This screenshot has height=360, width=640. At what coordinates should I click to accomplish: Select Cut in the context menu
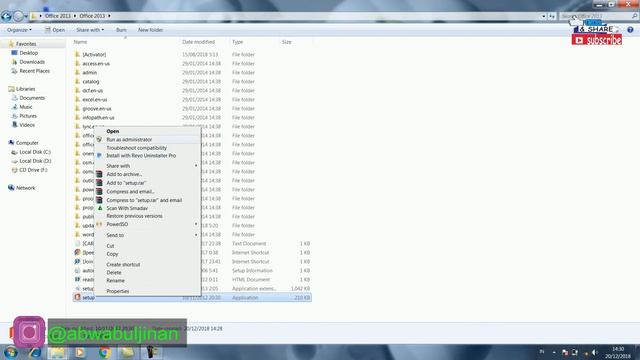110,246
